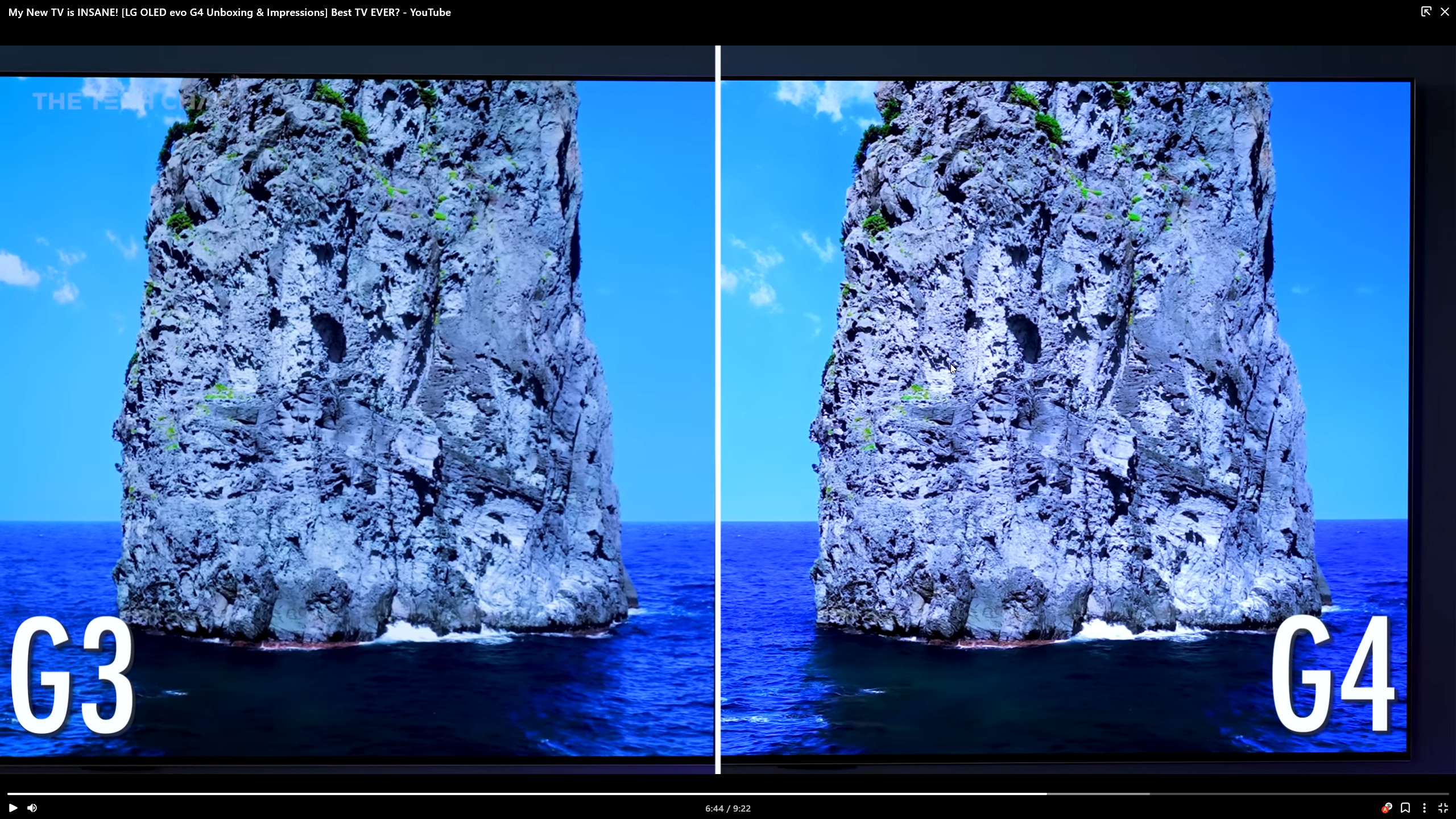Click the back-to-tab pop-in icon
1456x819 pixels.
click(1426, 12)
